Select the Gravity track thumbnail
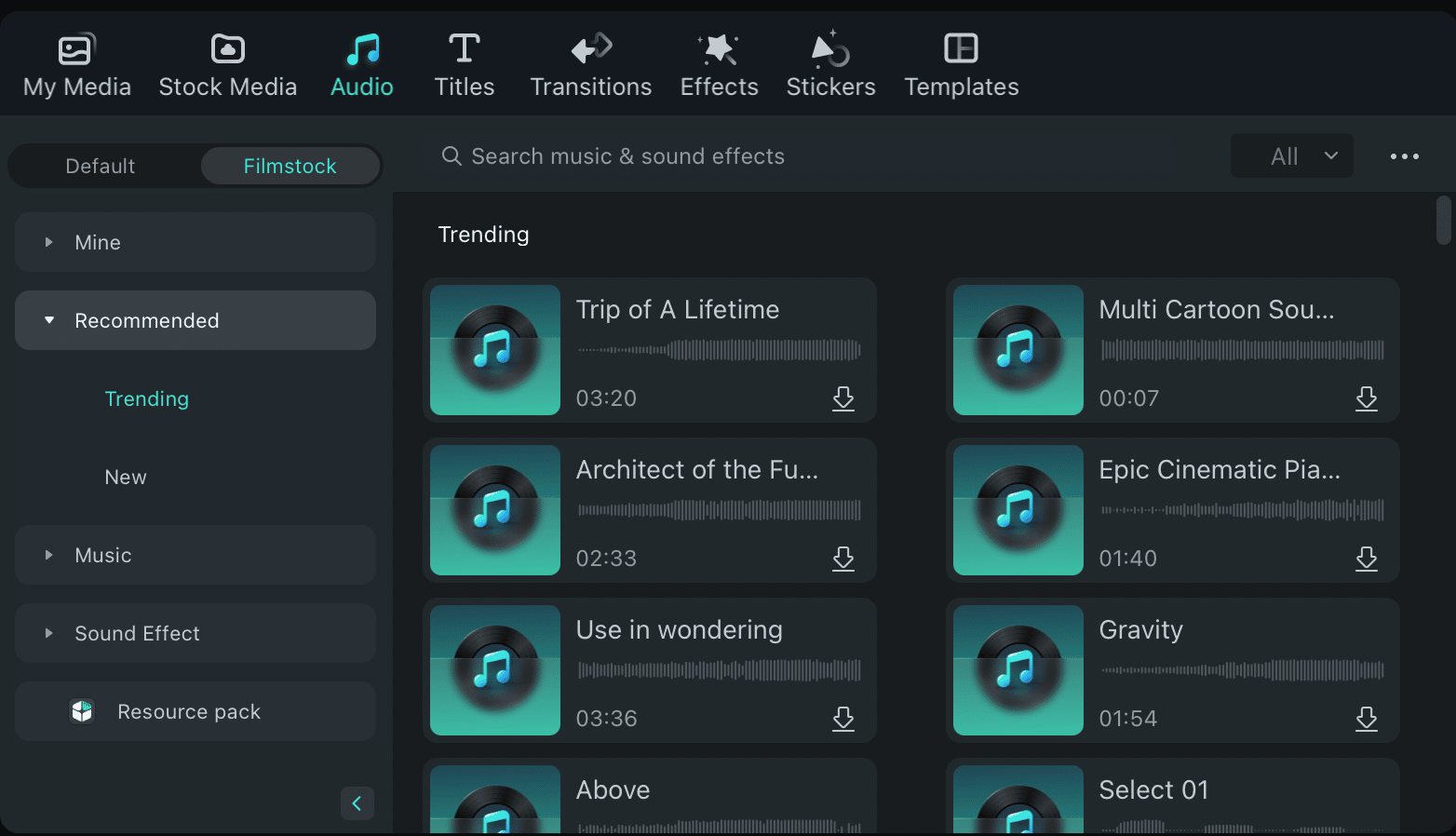 1018,670
